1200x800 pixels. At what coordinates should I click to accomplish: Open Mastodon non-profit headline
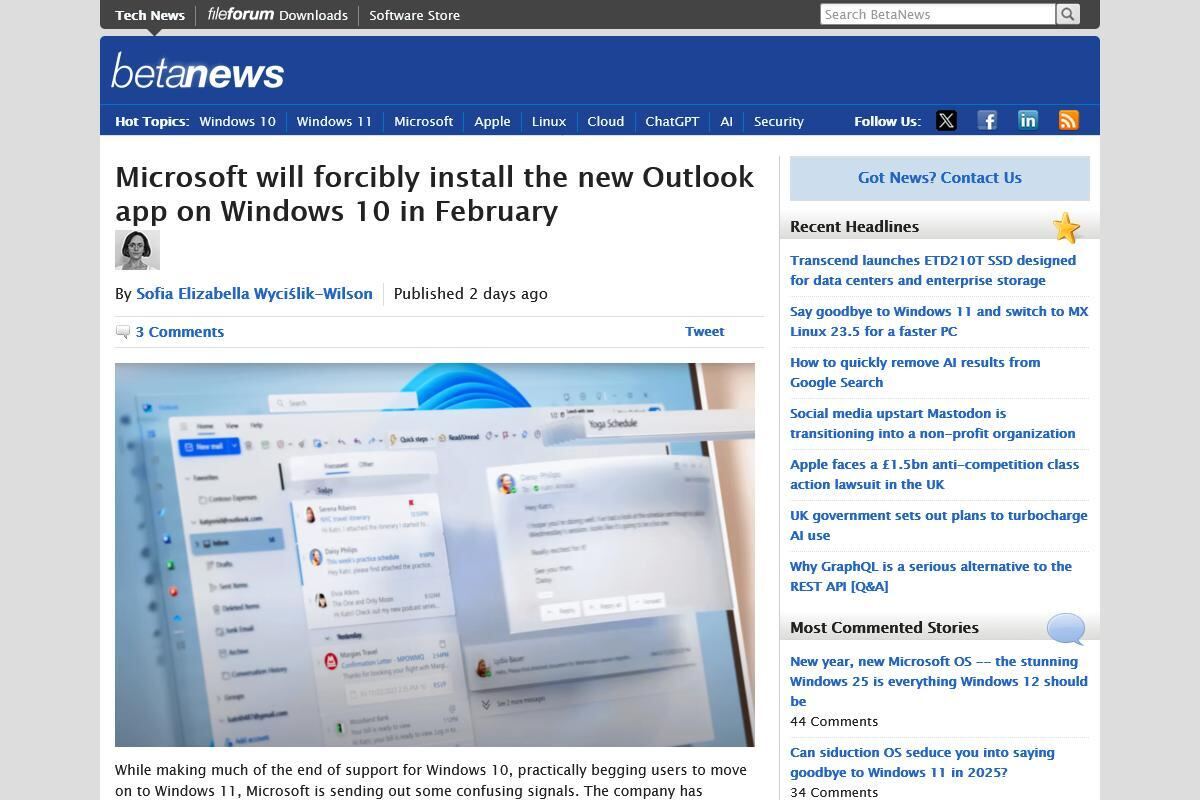coord(932,423)
